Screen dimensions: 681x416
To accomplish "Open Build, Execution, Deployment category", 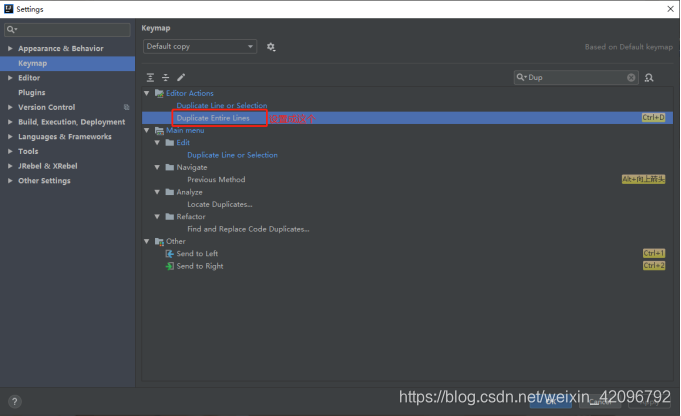I will click(72, 122).
